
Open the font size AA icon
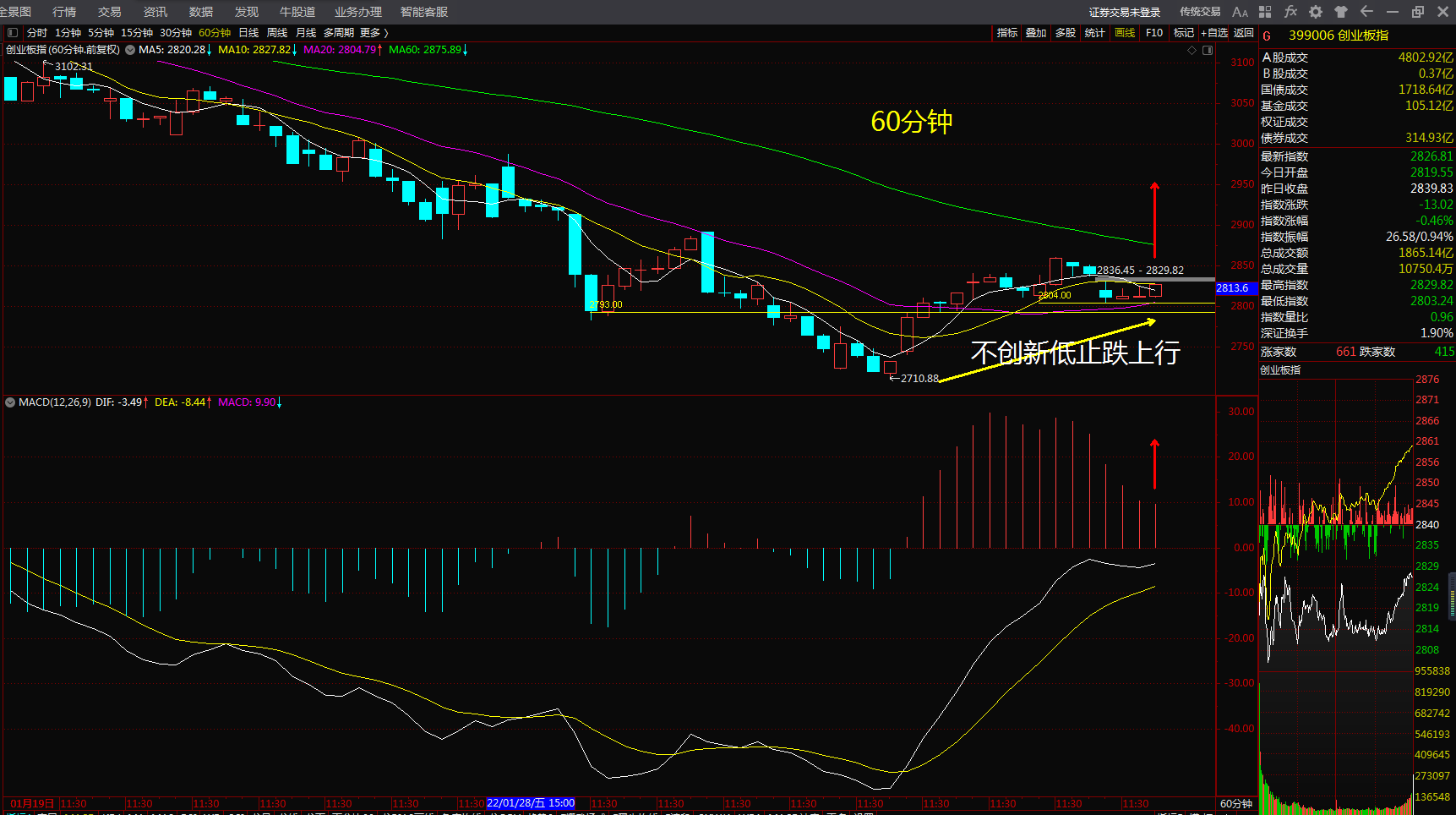(1240, 12)
